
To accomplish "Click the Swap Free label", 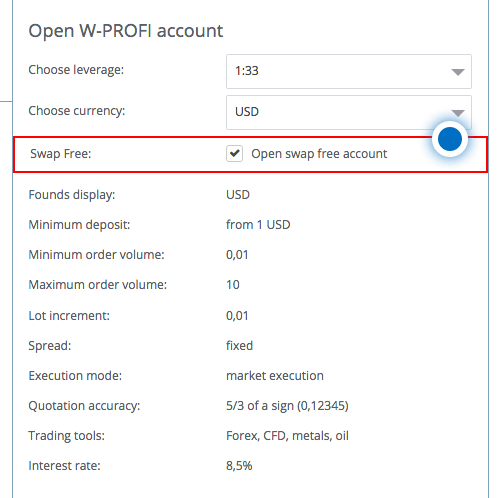I will [61, 154].
